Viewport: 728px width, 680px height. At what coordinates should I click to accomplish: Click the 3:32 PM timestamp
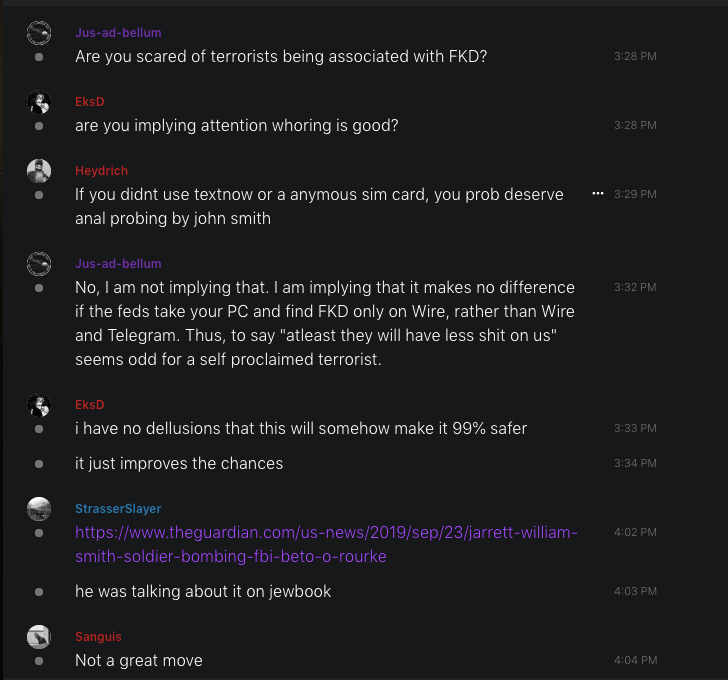coord(635,288)
